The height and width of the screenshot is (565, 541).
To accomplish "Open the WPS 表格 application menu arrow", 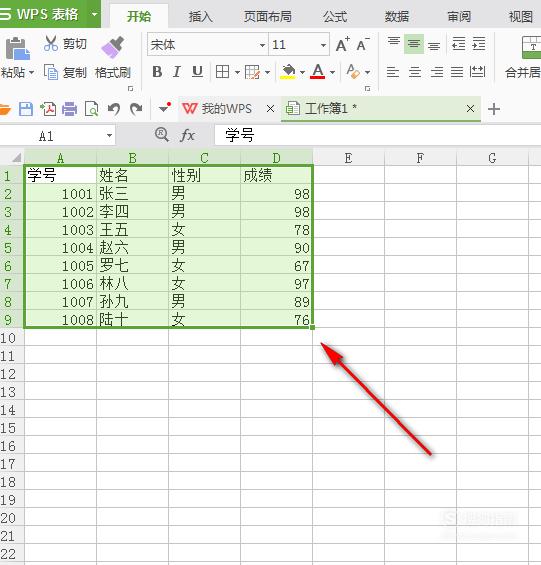I will 94,14.
